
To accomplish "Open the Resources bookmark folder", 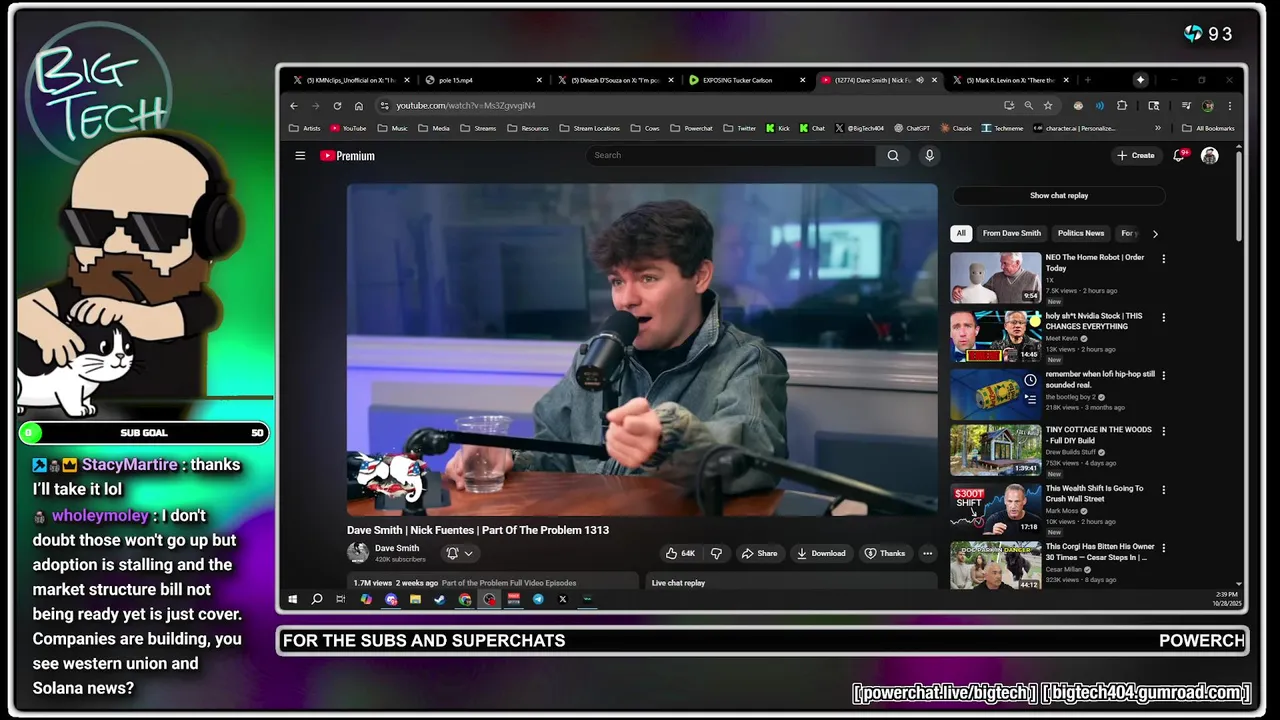I will click(x=528, y=128).
